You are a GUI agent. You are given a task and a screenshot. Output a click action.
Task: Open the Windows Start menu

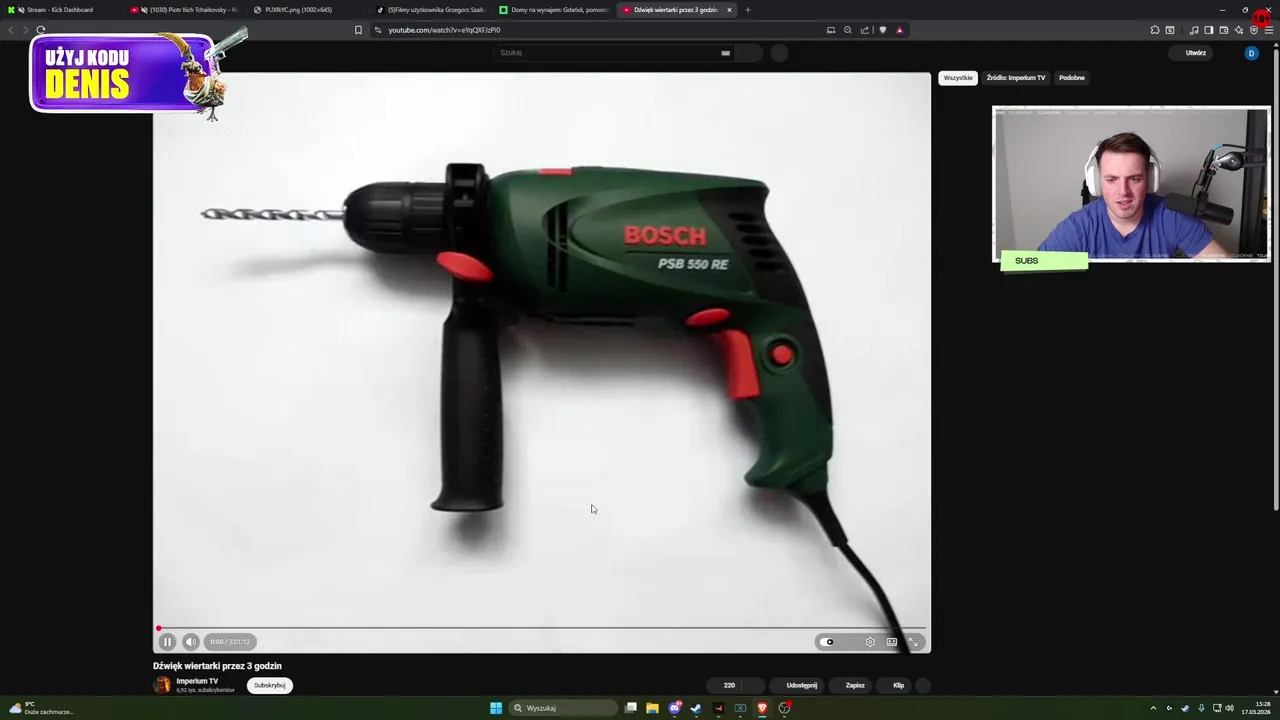coord(496,708)
